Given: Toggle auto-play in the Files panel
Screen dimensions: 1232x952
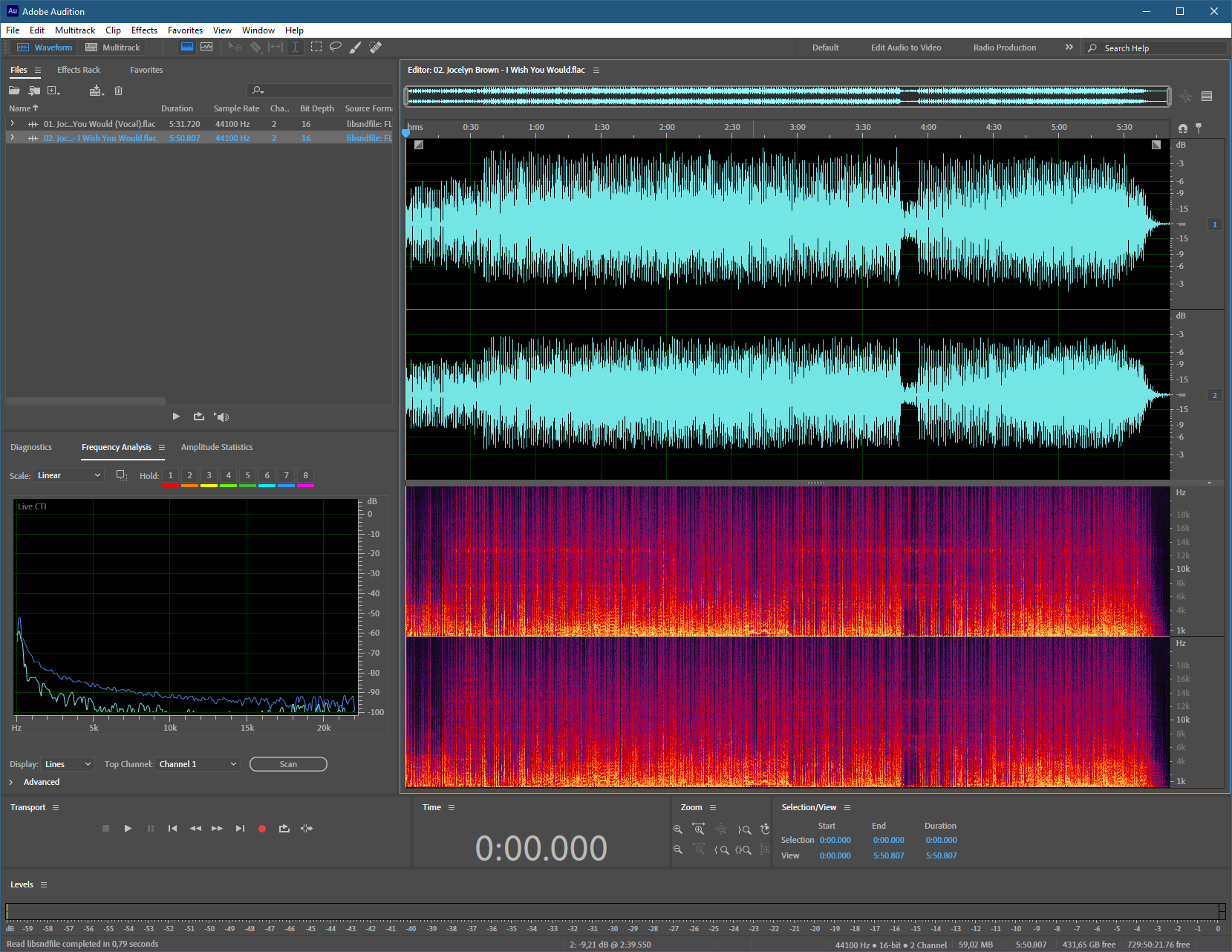Looking at the screenshot, I should click(221, 417).
